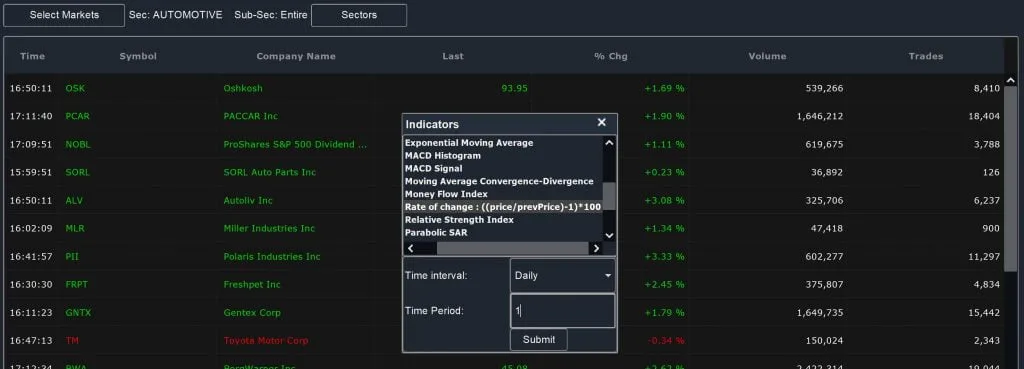Screen dimensions: 1024x369
Task: Click indicator list scroll up arrow
Action: click(x=609, y=142)
